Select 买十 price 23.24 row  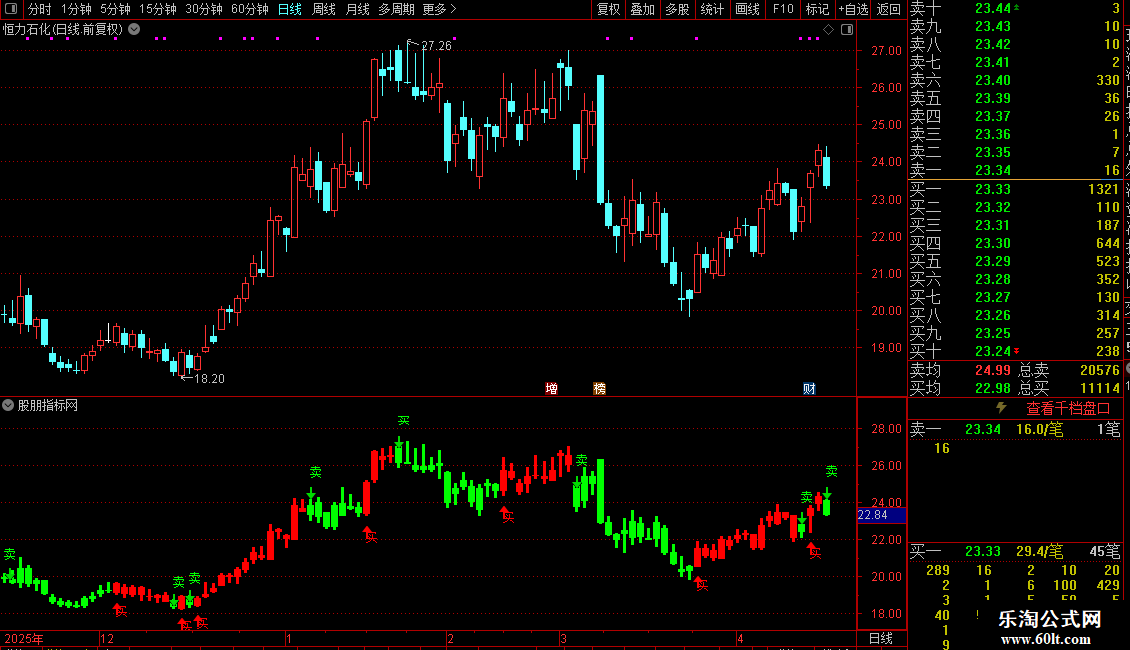click(x=1015, y=351)
